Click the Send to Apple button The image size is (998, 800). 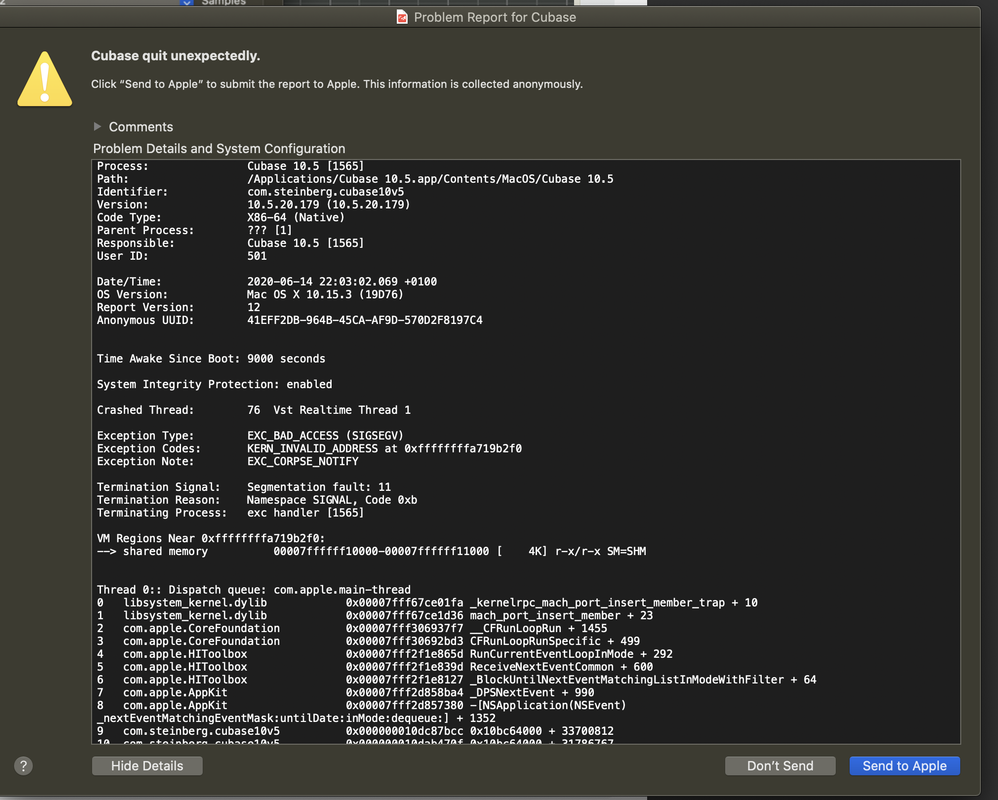point(904,766)
